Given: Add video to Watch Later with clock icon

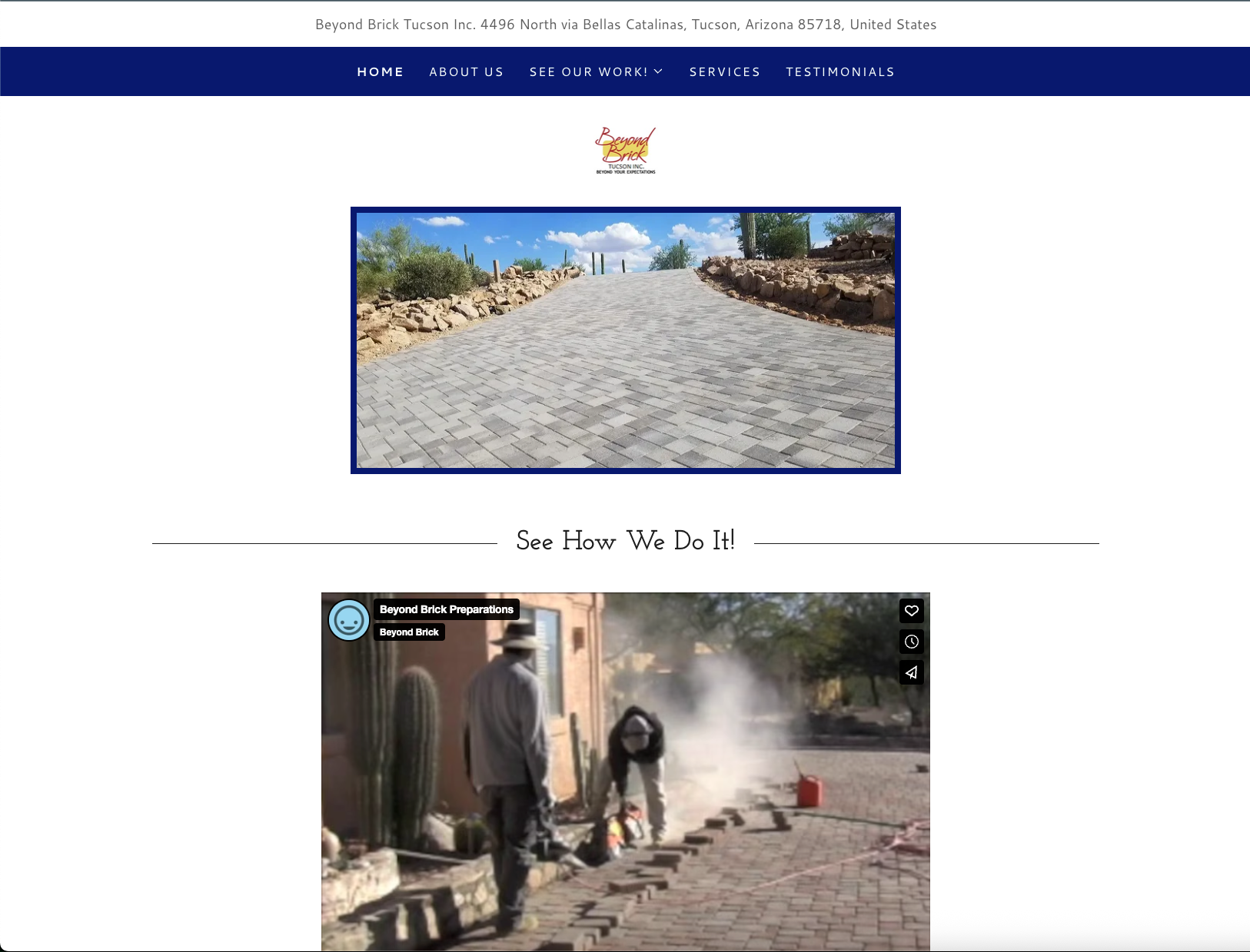Looking at the screenshot, I should 911,642.
